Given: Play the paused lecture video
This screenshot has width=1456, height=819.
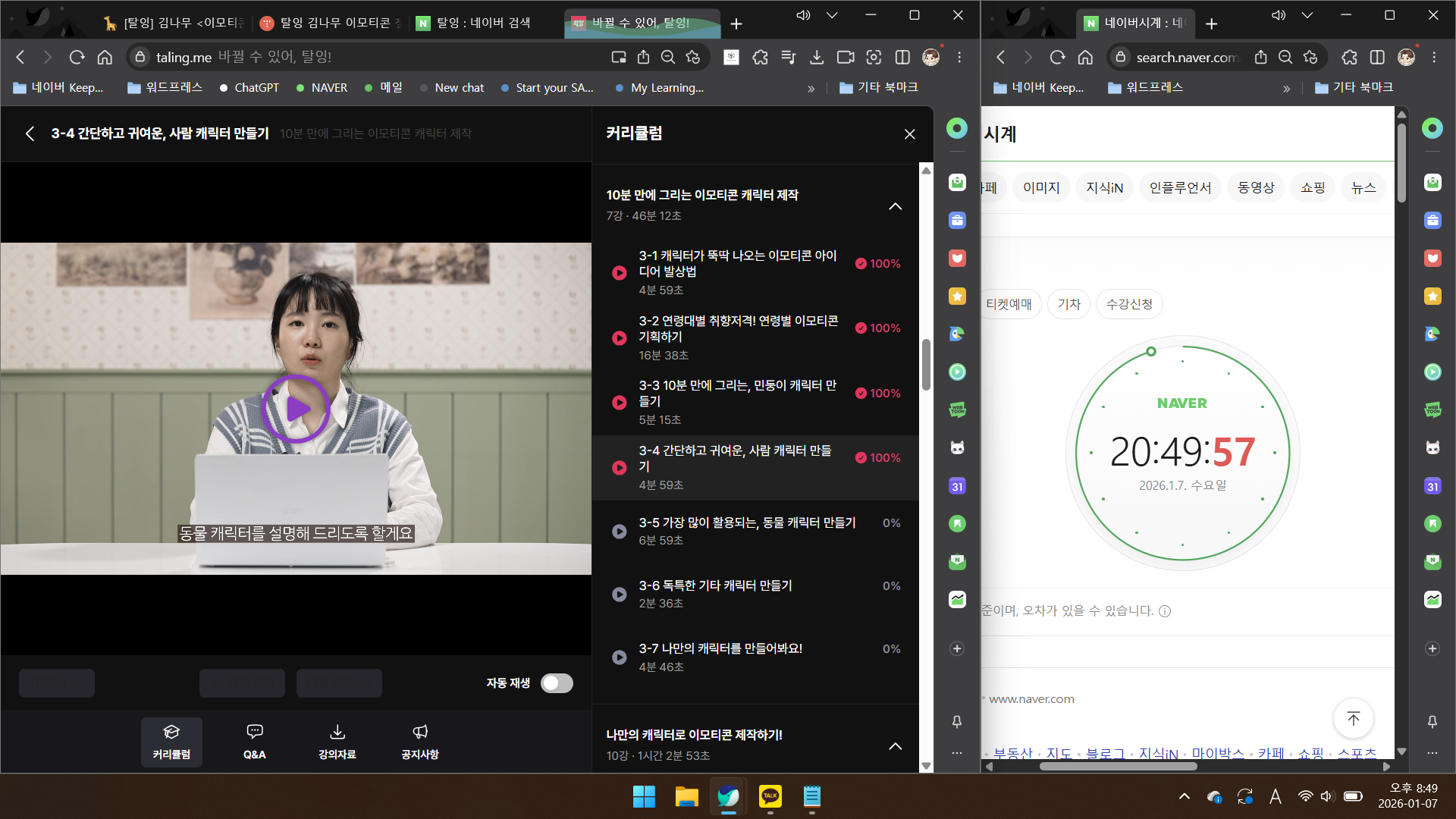Looking at the screenshot, I should [296, 409].
